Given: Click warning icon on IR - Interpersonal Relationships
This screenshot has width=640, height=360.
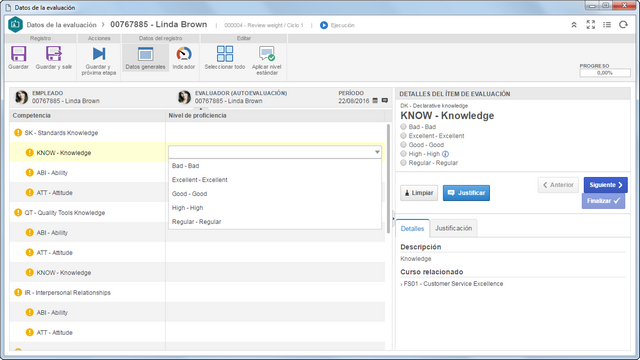Looking at the screenshot, I should coord(18,292).
